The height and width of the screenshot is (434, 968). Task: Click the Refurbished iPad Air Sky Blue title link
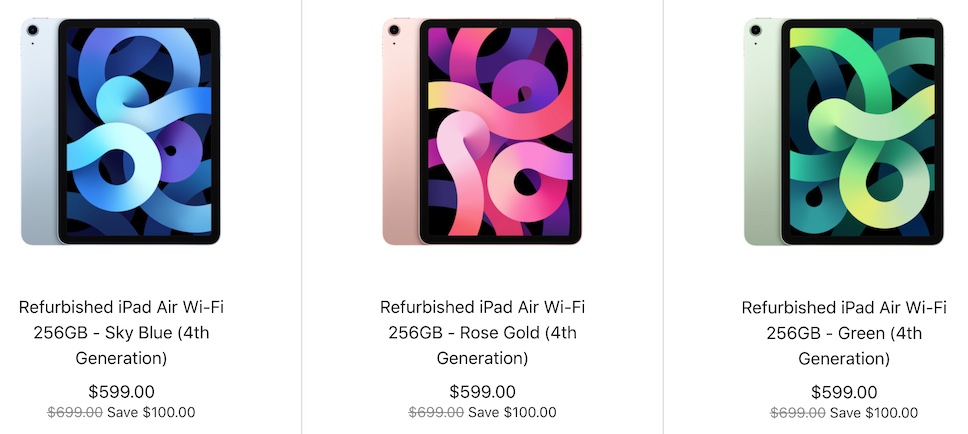click(x=121, y=332)
